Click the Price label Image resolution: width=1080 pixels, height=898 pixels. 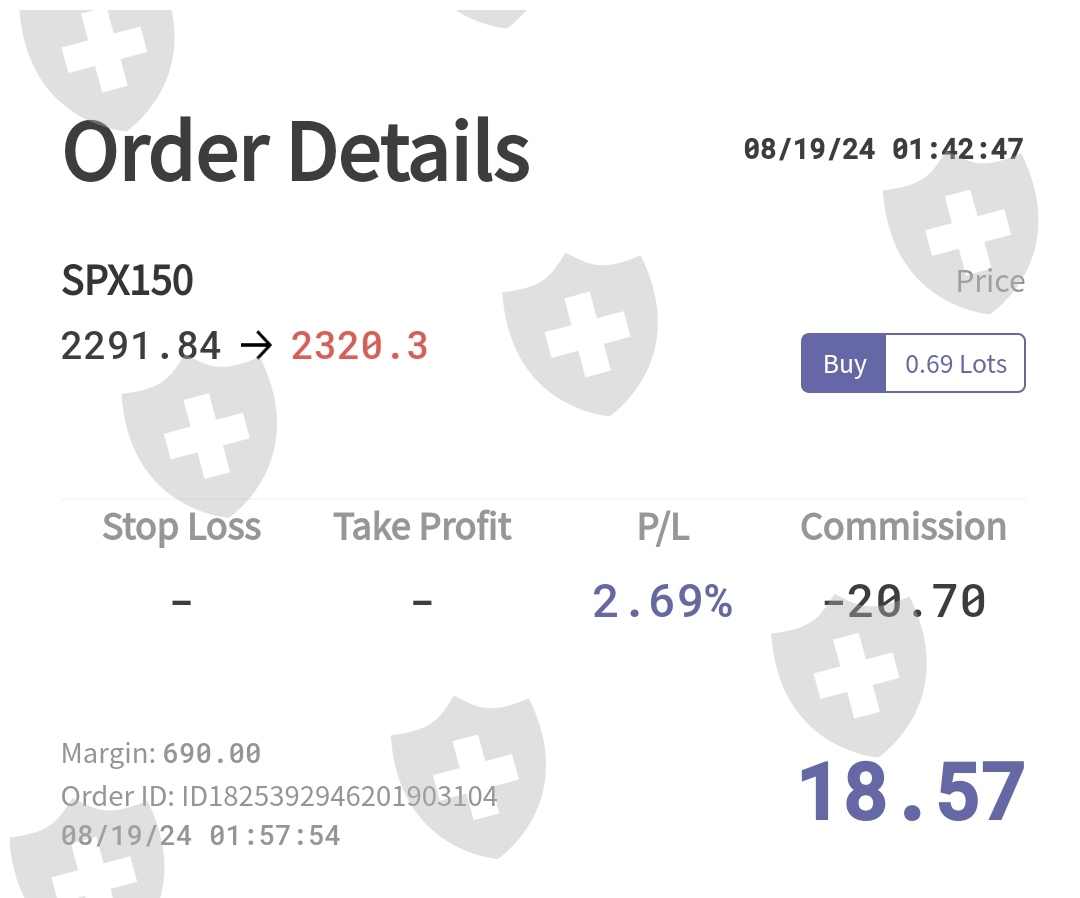[990, 282]
